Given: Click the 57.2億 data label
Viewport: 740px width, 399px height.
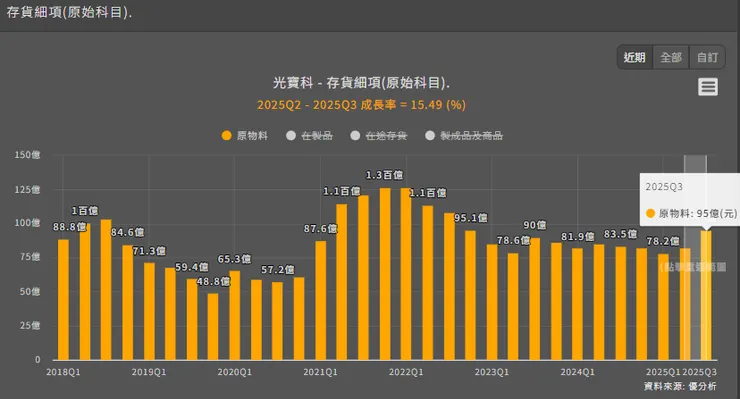Looking at the screenshot, I should pos(278,270).
